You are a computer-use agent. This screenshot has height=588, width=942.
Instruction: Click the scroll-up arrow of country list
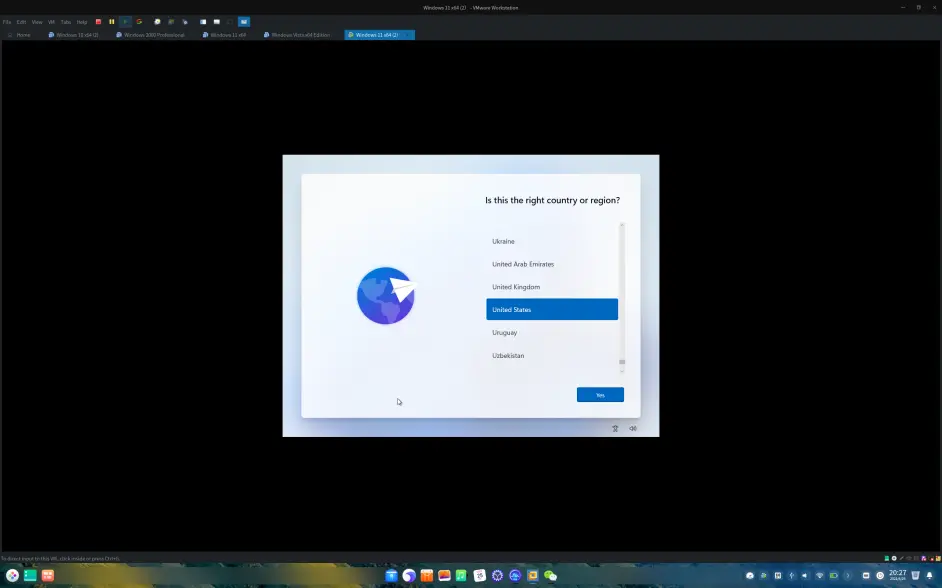click(x=622, y=225)
